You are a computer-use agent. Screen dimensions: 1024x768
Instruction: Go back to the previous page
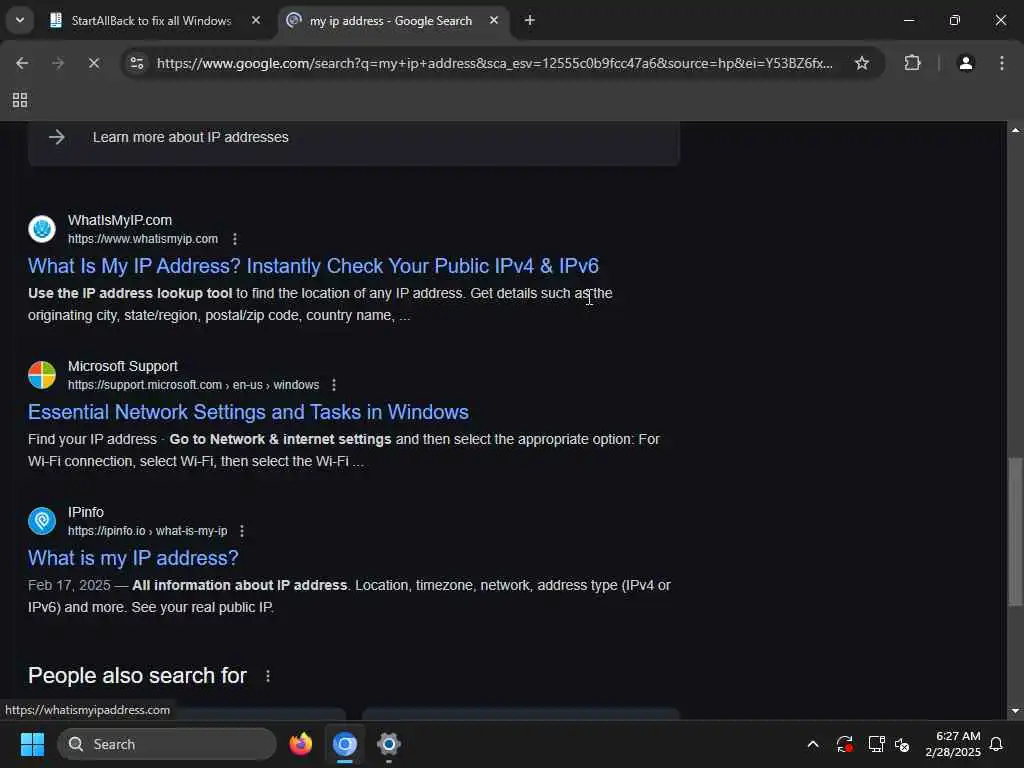point(22,63)
